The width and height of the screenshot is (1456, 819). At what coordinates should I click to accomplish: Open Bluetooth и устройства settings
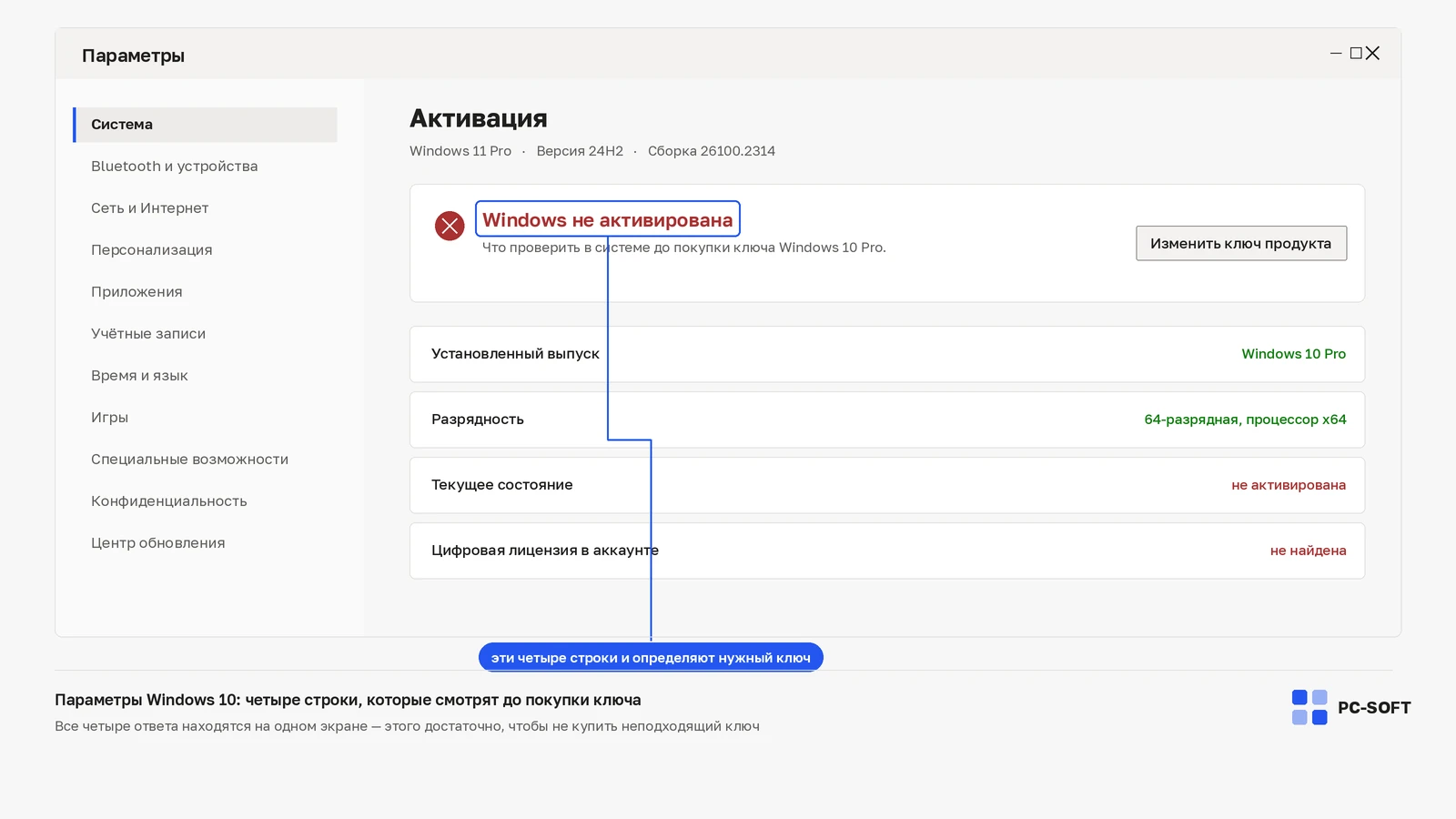click(x=174, y=167)
